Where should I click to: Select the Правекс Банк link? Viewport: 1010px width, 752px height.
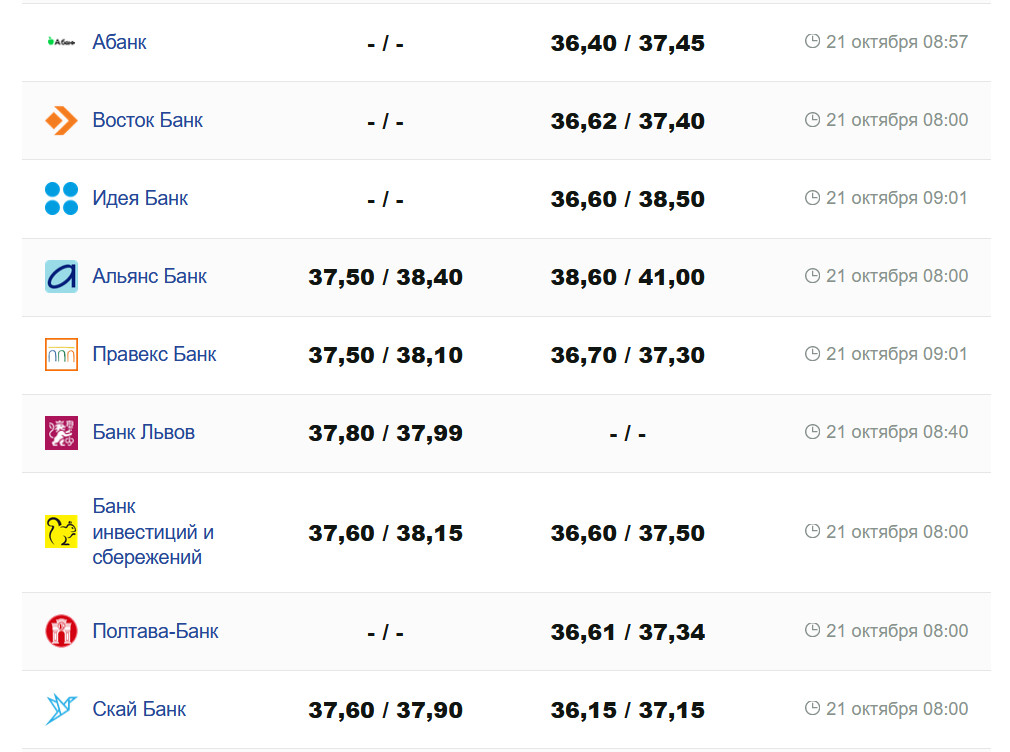click(x=154, y=354)
